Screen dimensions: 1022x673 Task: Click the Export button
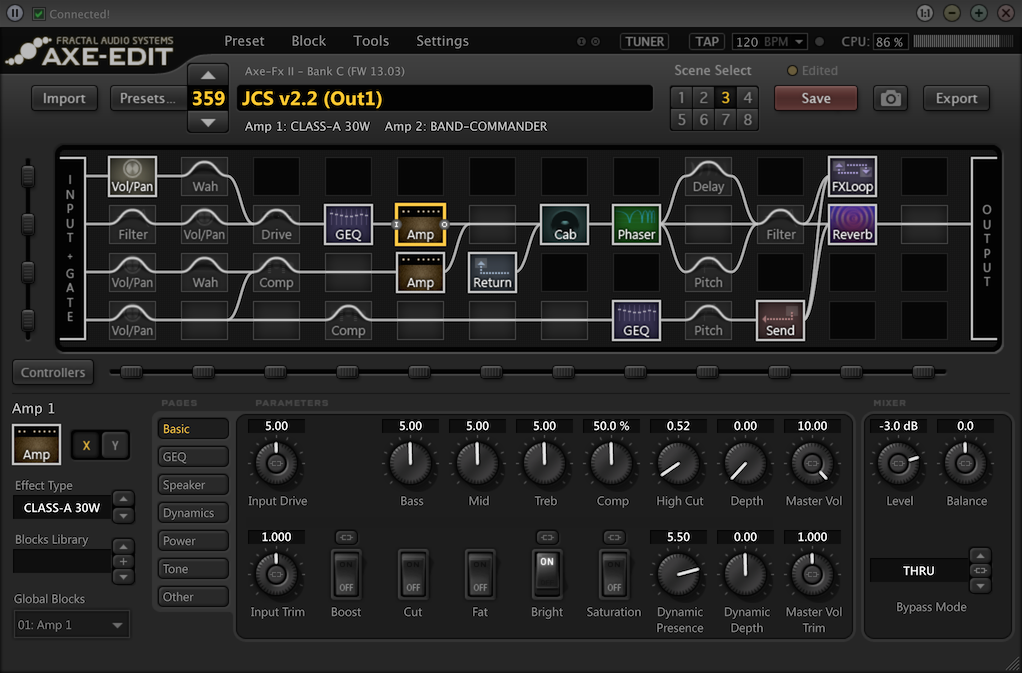tap(956, 98)
